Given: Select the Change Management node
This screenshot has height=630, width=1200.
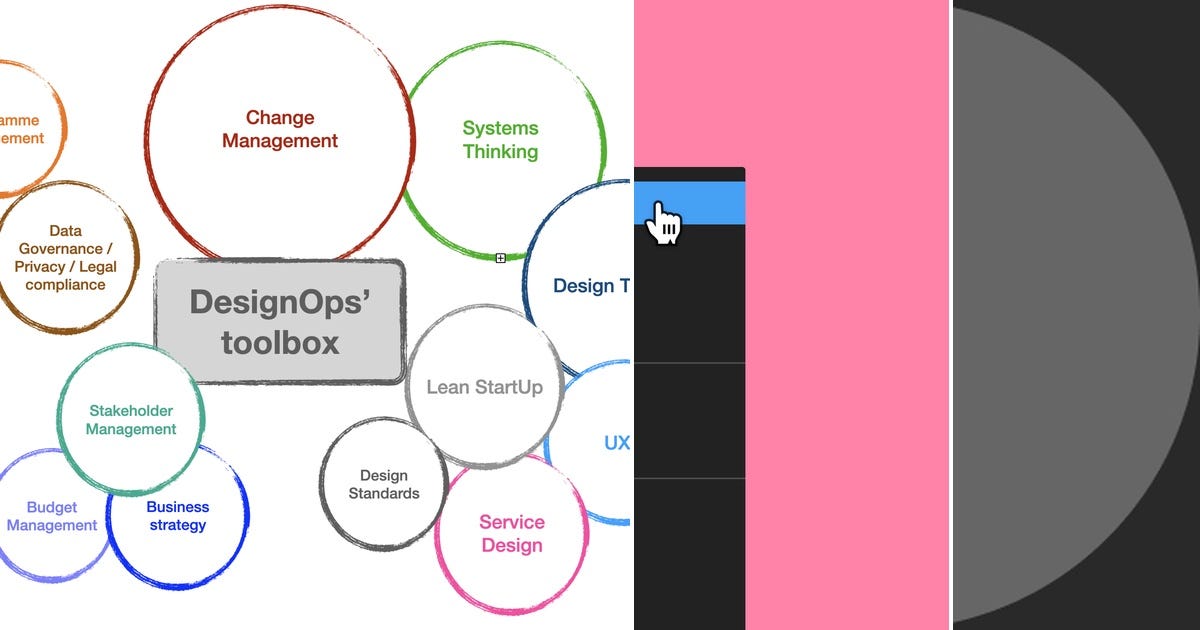Looking at the screenshot, I should click(x=278, y=129).
